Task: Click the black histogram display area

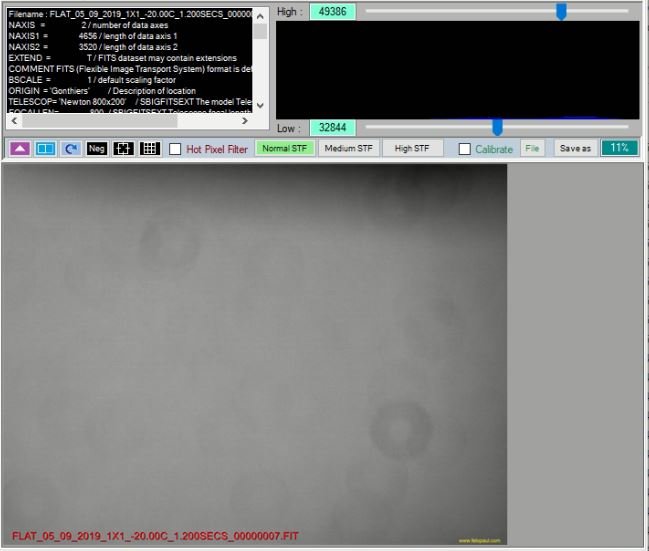Action: pyautogui.click(x=457, y=70)
